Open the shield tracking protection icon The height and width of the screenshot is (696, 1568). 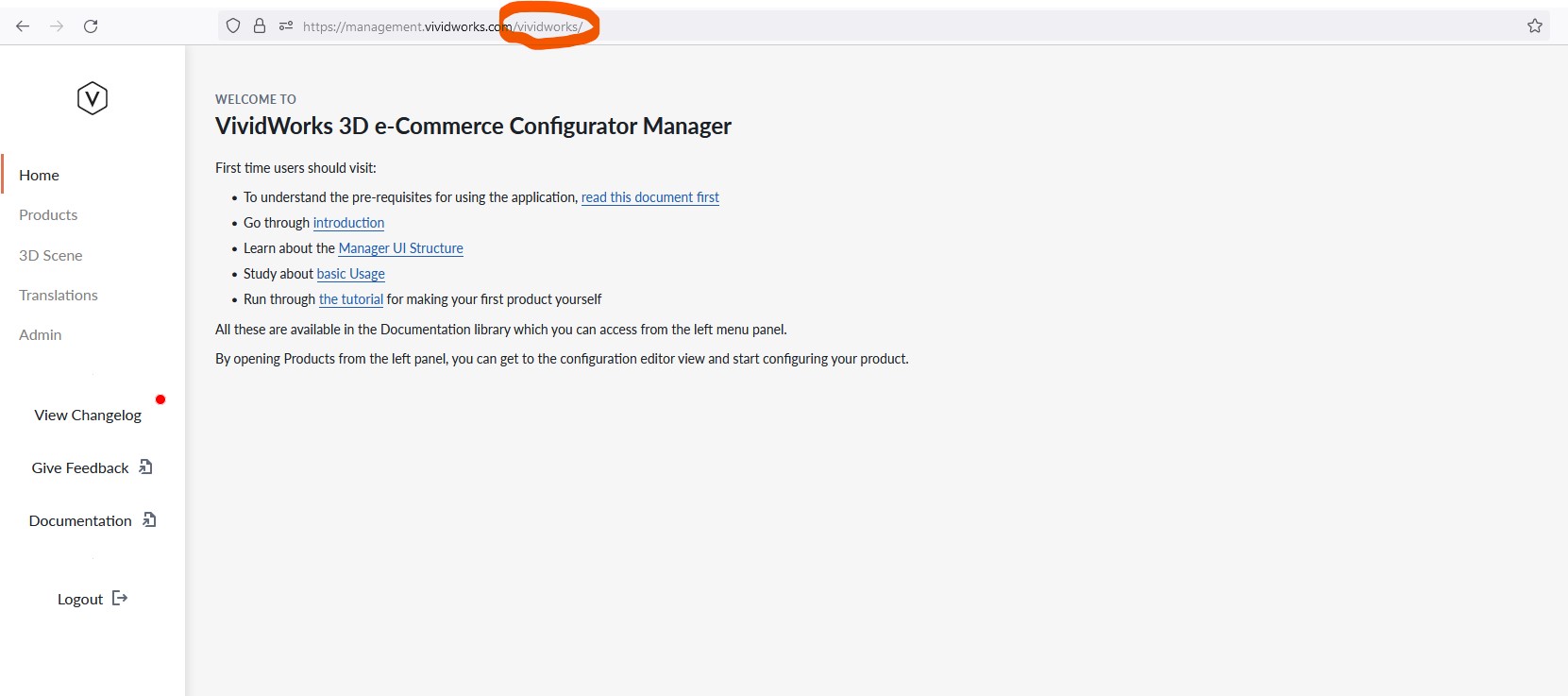tap(233, 26)
